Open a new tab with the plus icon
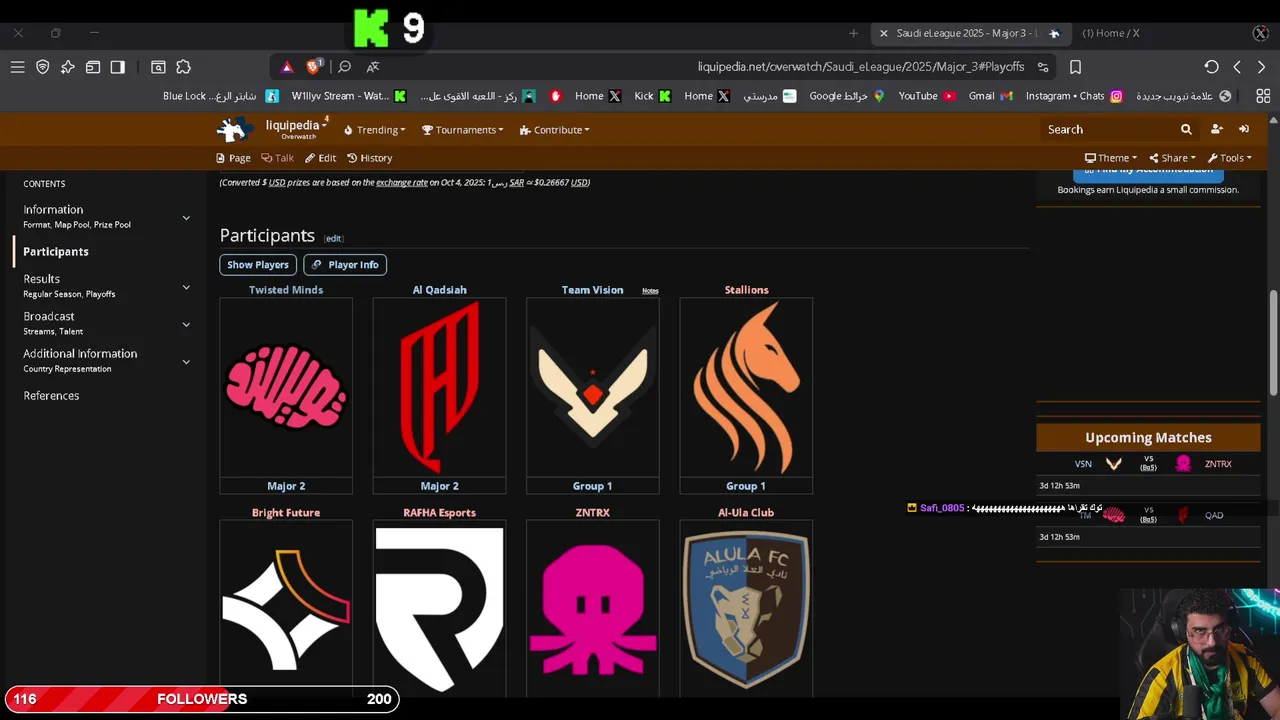Image resolution: width=1280 pixels, height=720 pixels. point(853,33)
